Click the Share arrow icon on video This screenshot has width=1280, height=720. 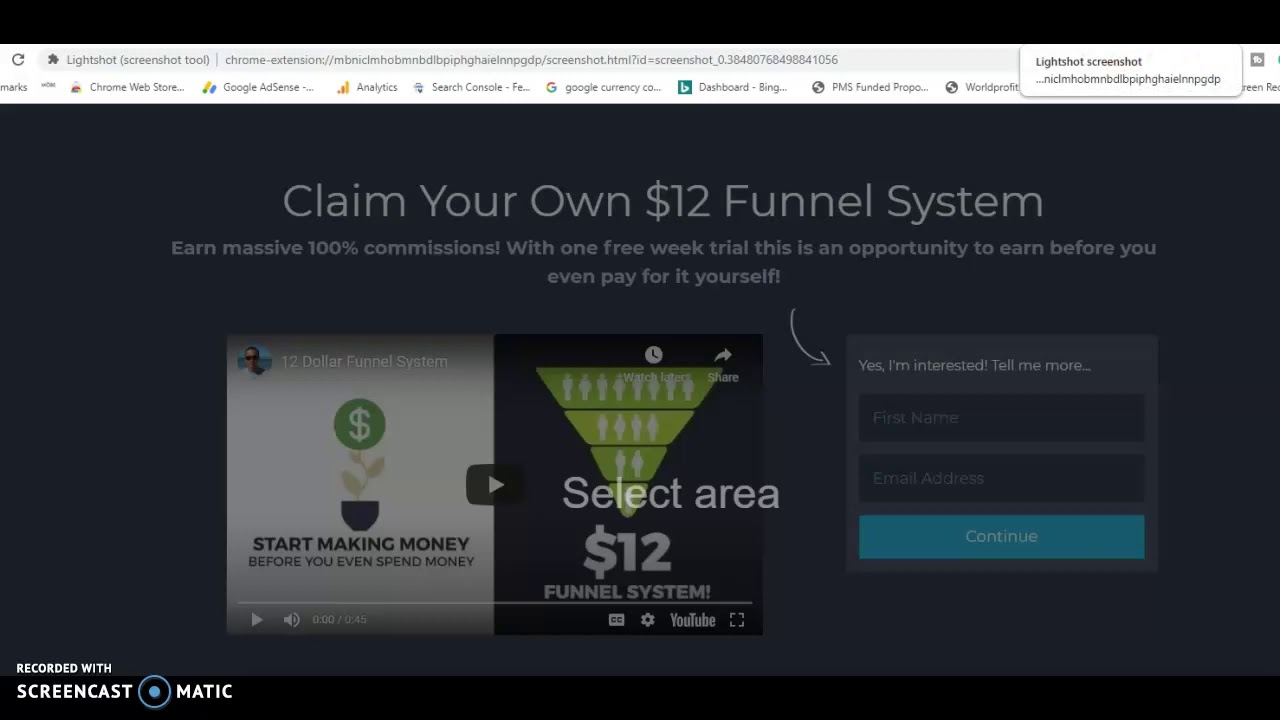coord(723,355)
